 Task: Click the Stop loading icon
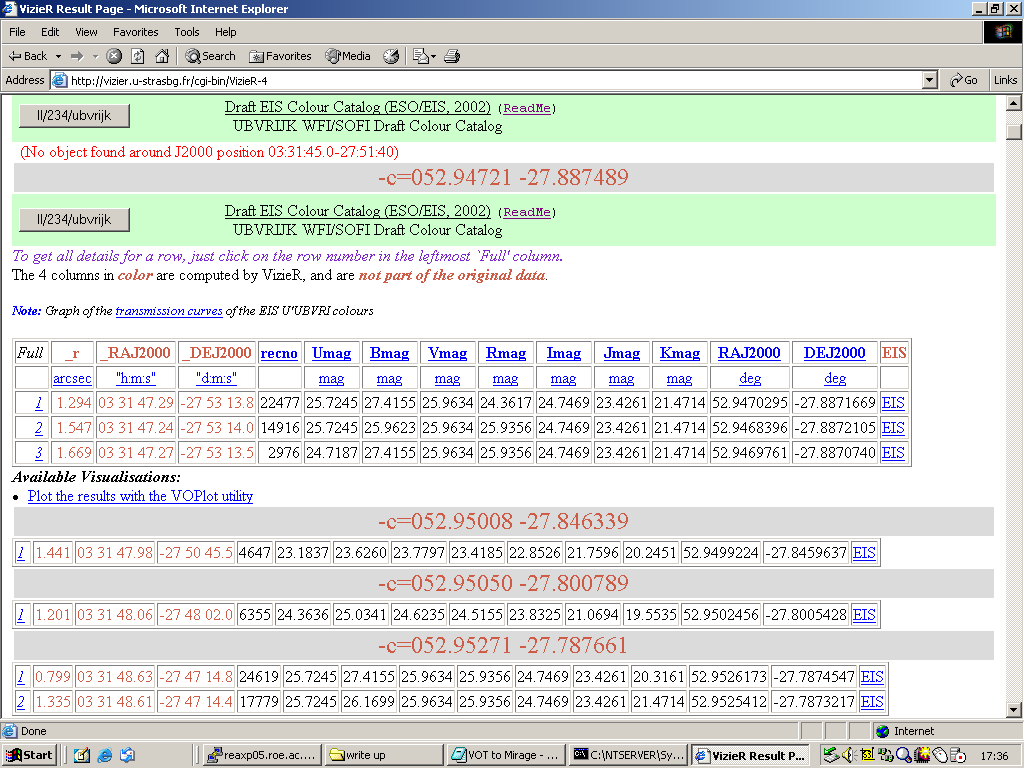[114, 56]
